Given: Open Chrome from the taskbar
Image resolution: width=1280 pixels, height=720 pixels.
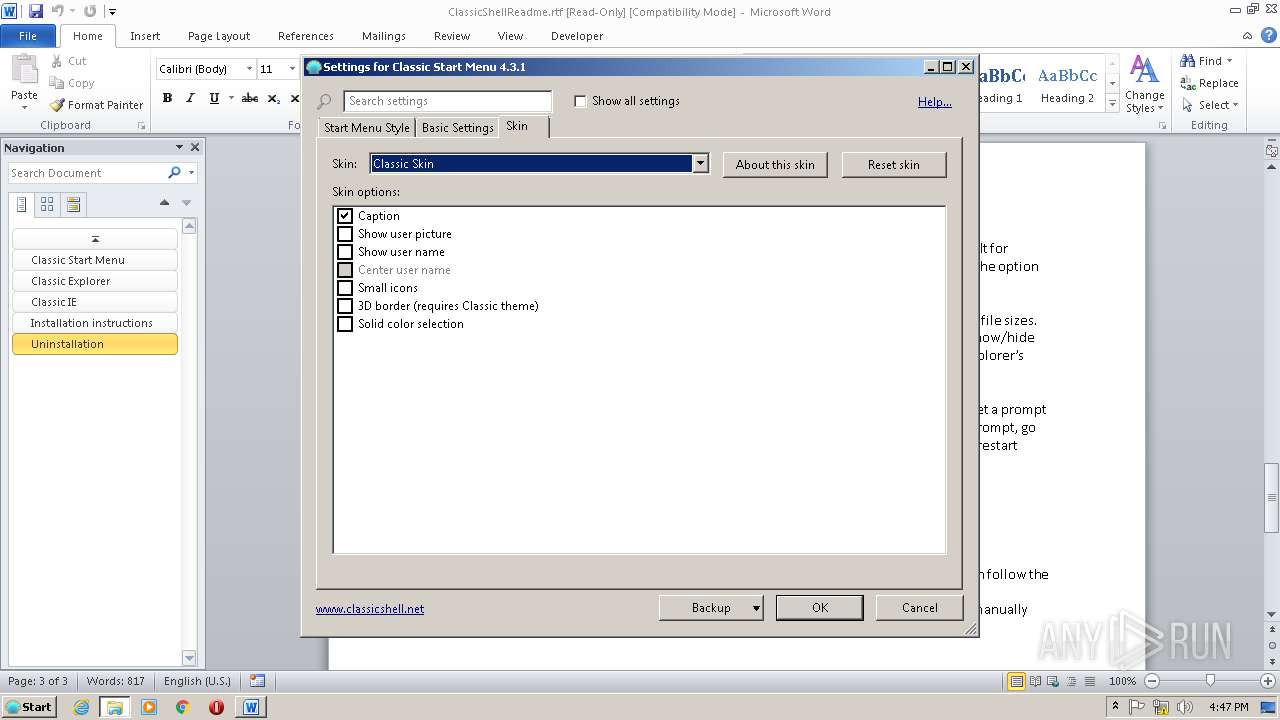Looking at the screenshot, I should coord(182,707).
